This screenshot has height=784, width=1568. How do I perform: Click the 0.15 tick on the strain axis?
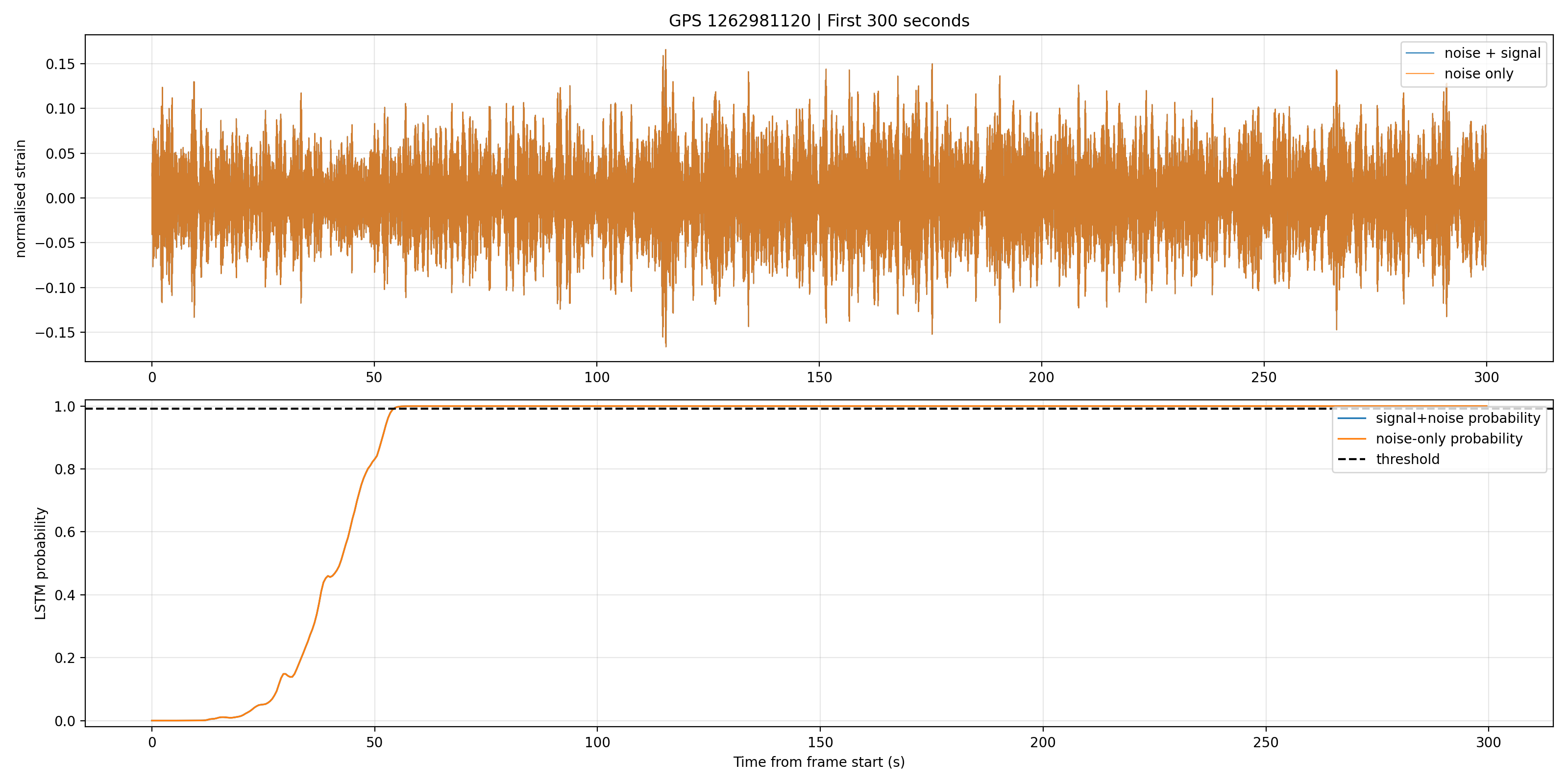pos(60,64)
